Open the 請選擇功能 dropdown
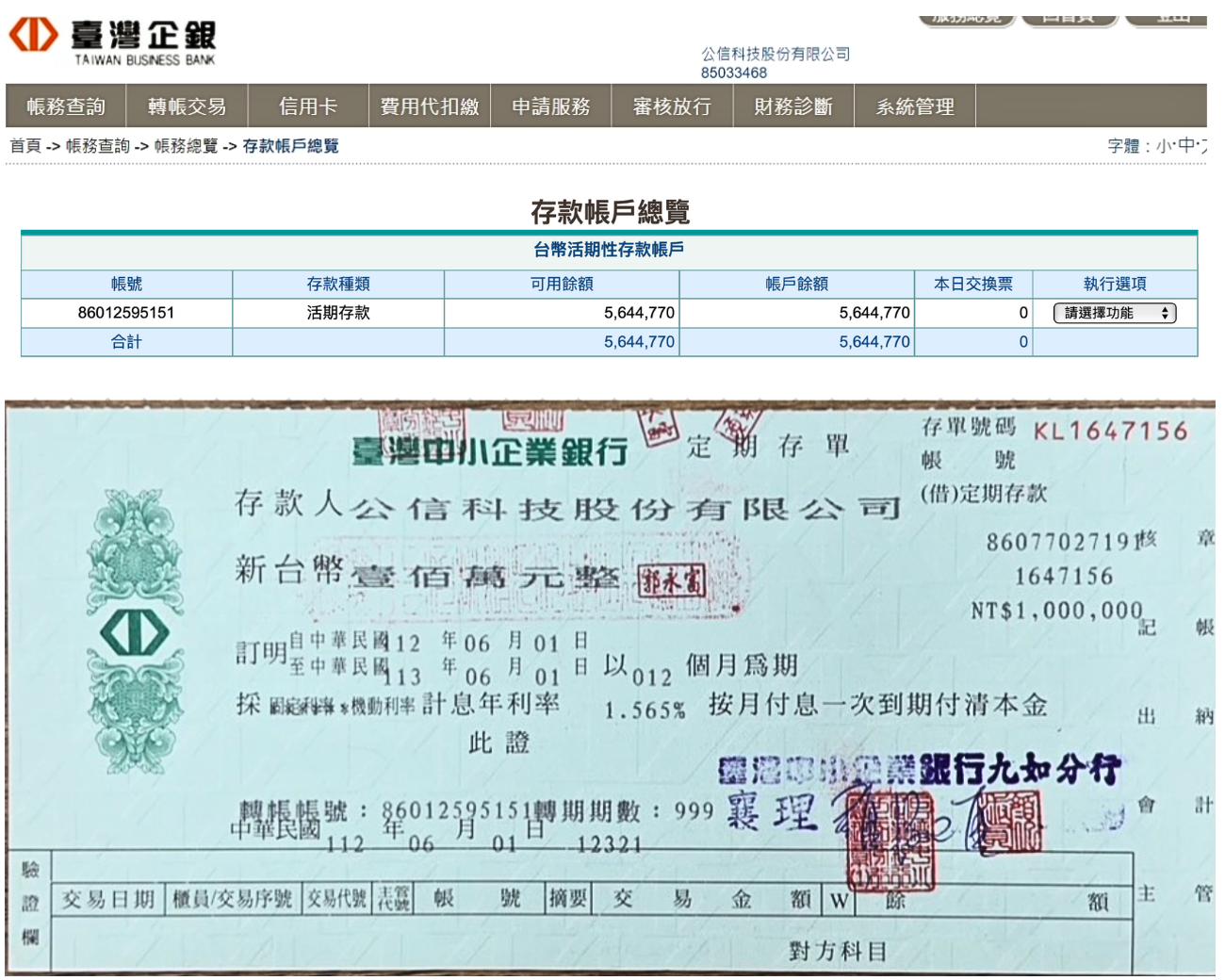This screenshot has height=980, width=1225. pyautogui.click(x=1115, y=313)
